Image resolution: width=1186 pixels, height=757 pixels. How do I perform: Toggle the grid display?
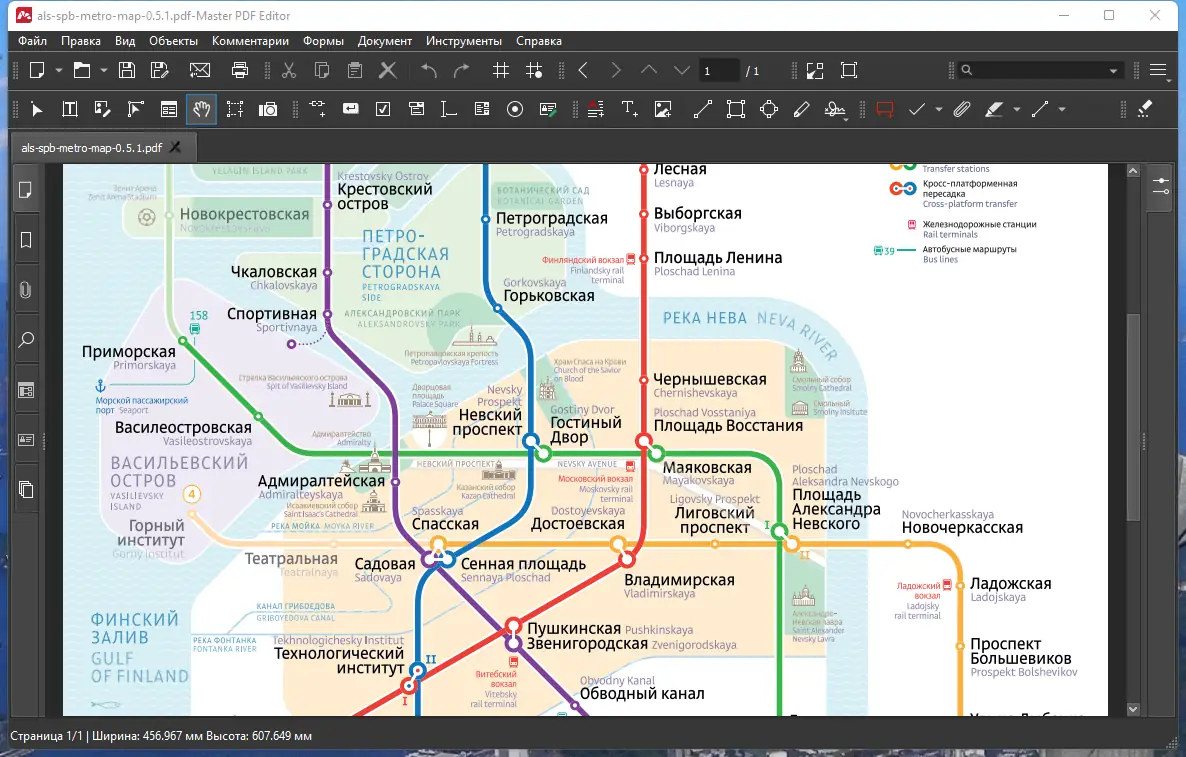pyautogui.click(x=501, y=70)
